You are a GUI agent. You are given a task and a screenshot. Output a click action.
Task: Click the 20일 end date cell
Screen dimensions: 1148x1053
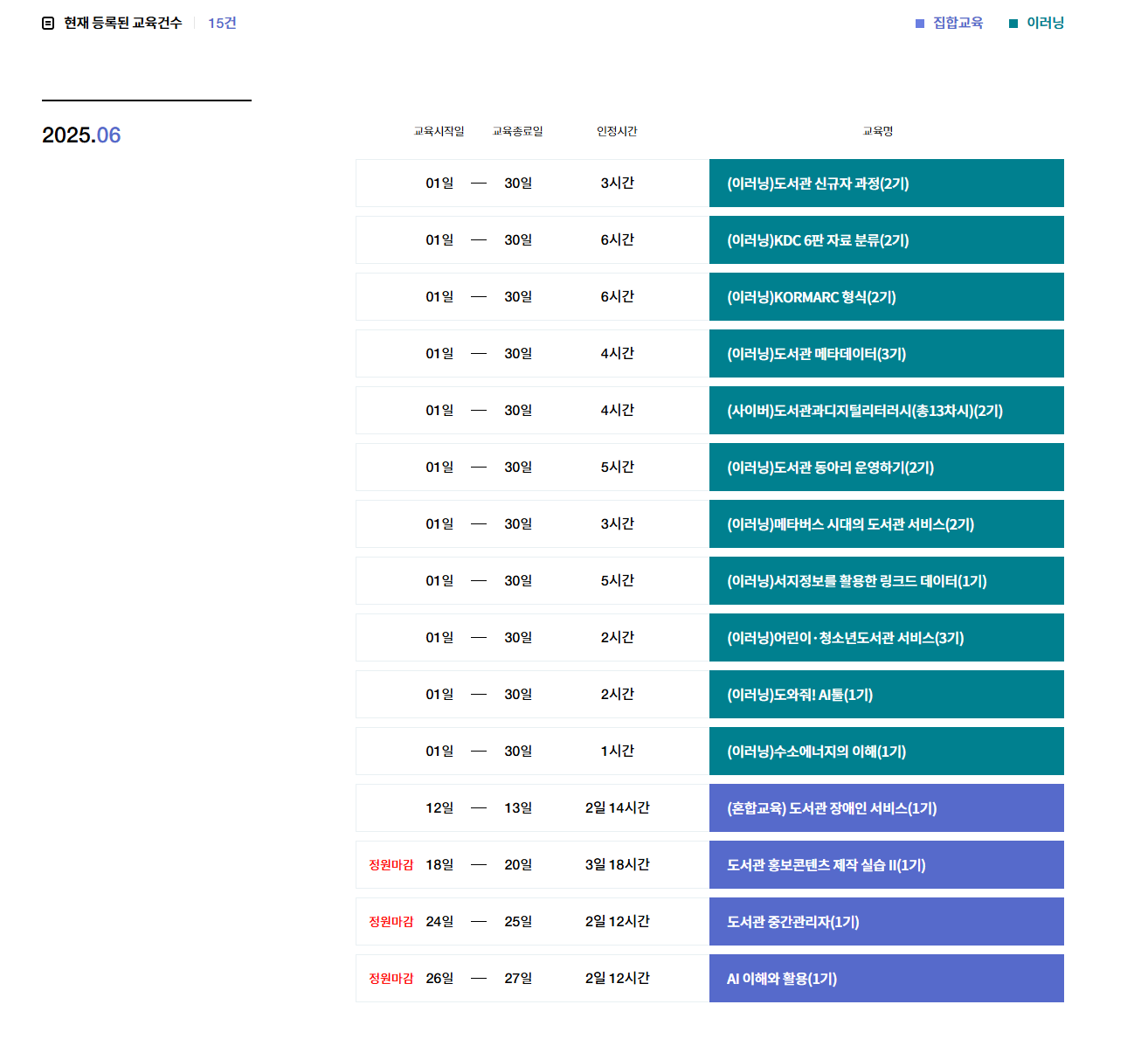click(x=518, y=865)
